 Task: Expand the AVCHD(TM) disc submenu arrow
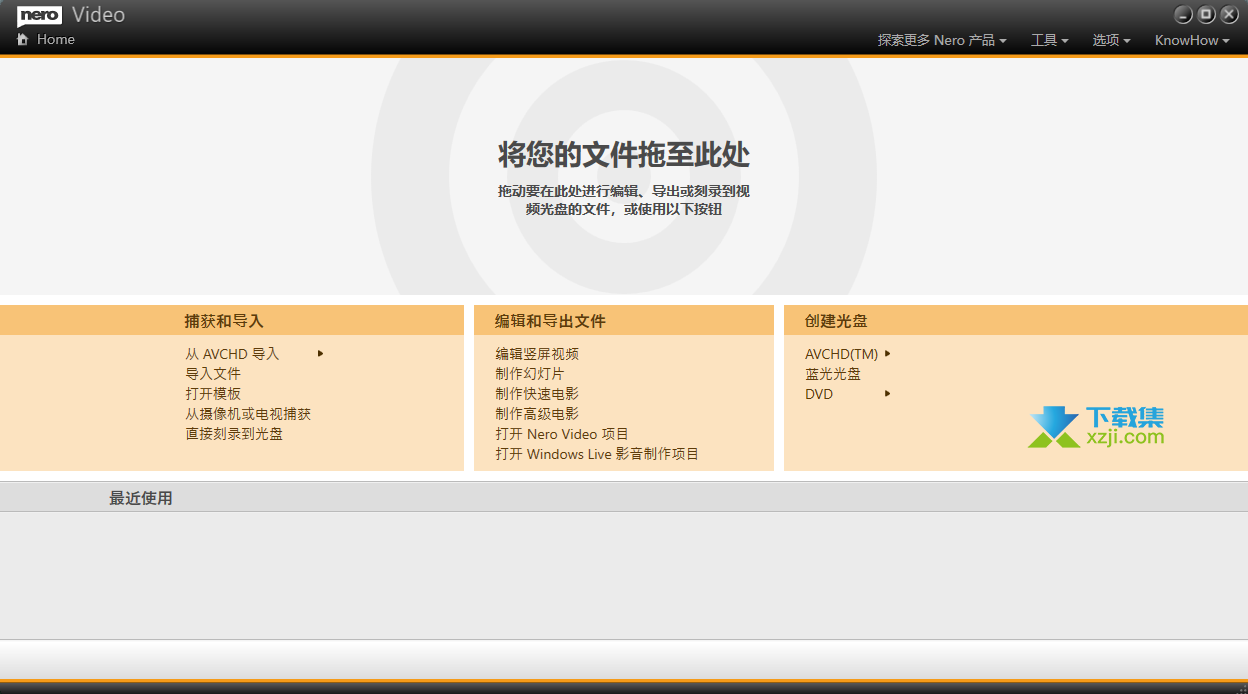887,353
